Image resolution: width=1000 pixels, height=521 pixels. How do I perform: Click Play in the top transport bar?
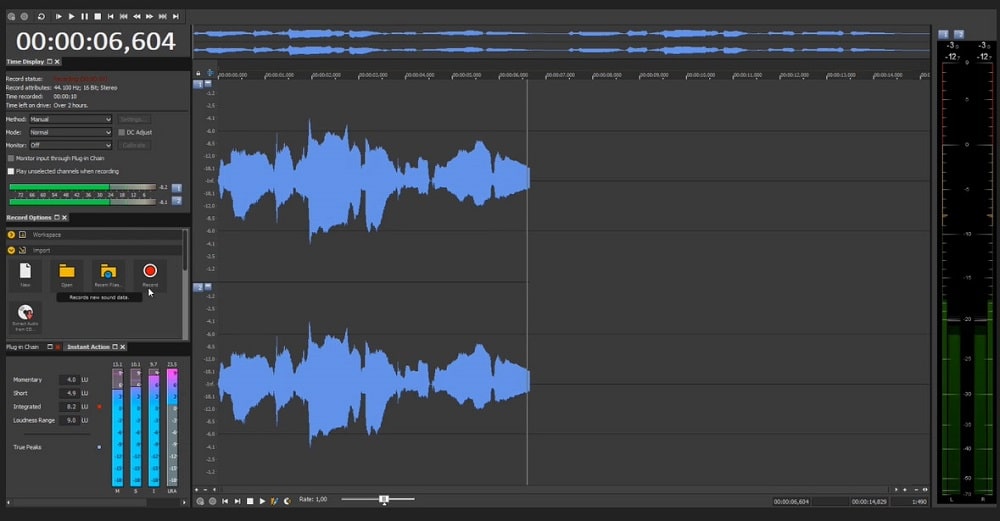71,17
